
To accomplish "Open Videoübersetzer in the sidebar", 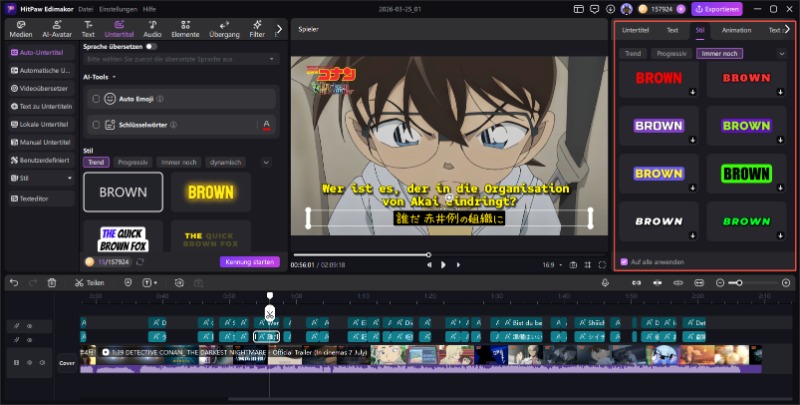I will point(41,88).
